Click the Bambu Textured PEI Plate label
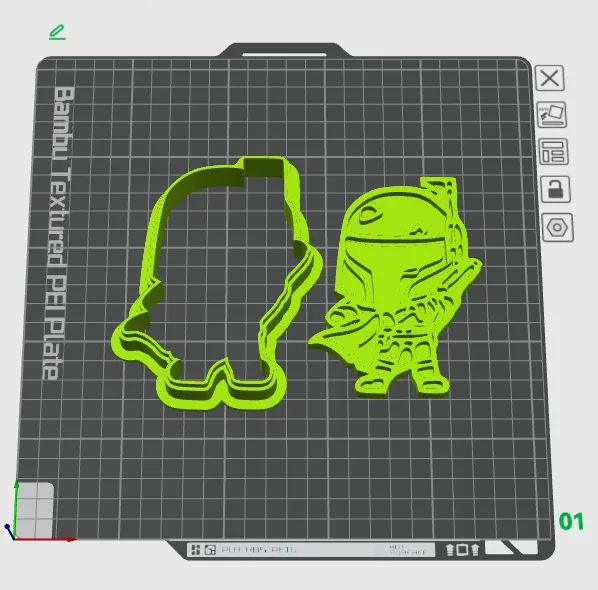This screenshot has width=598, height=590. [59, 233]
